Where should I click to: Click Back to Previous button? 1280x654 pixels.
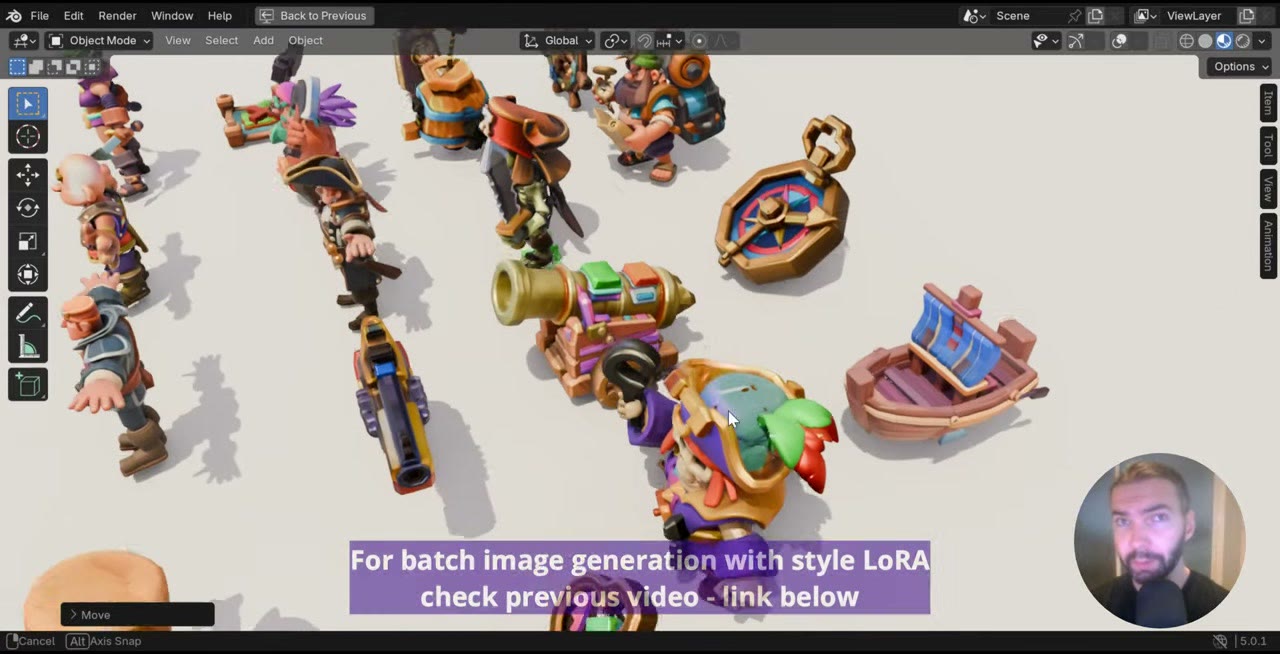point(314,16)
